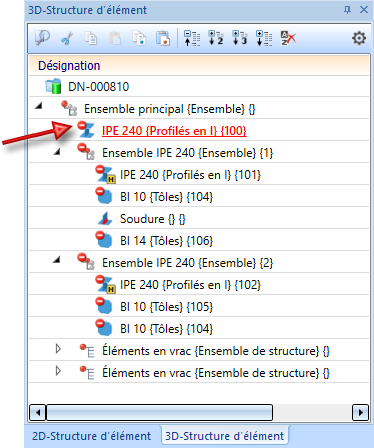The width and height of the screenshot is (374, 448).
Task: Click the plate icon of Bl 14 {106}
Action: click(104, 240)
